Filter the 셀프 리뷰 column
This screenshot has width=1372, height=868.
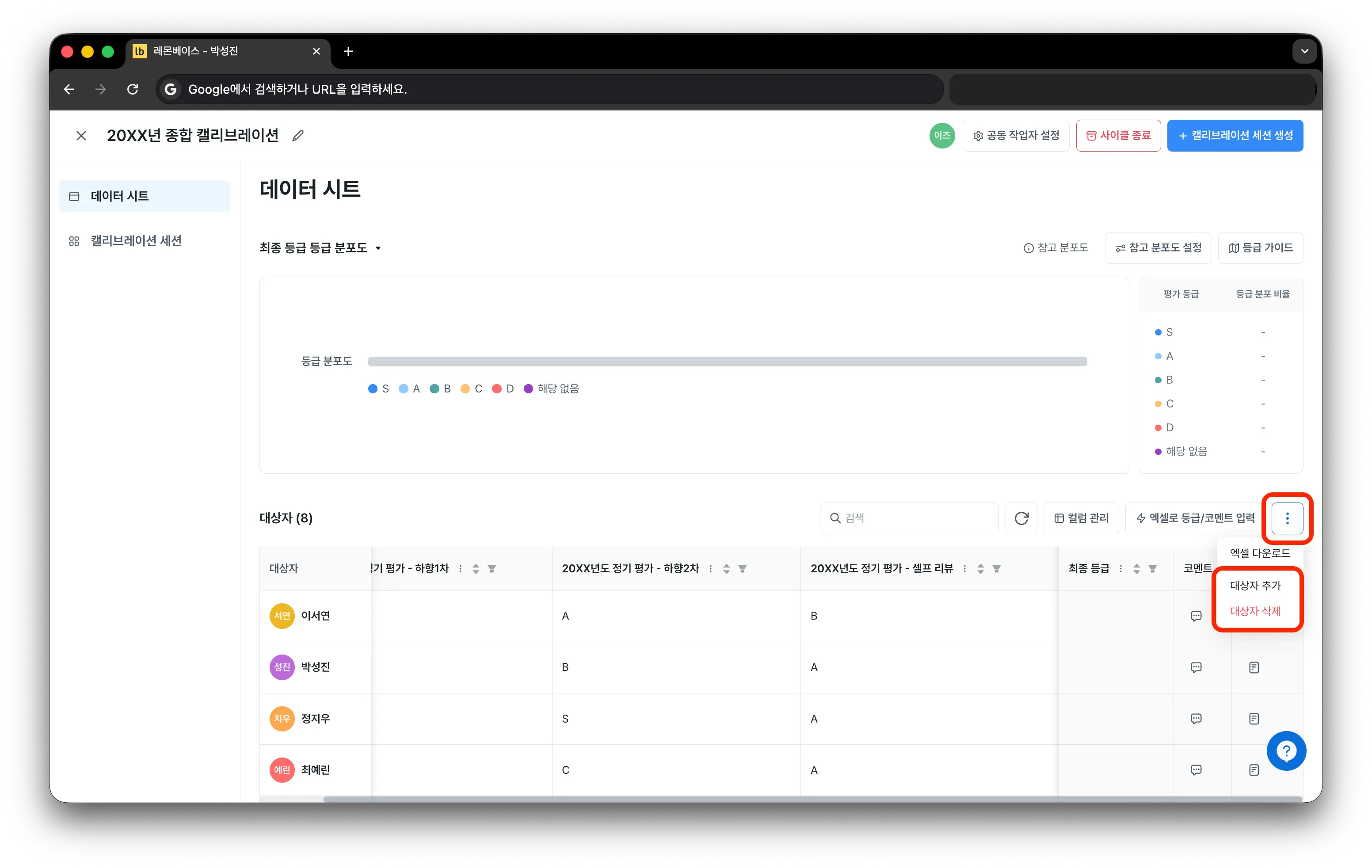point(997,568)
